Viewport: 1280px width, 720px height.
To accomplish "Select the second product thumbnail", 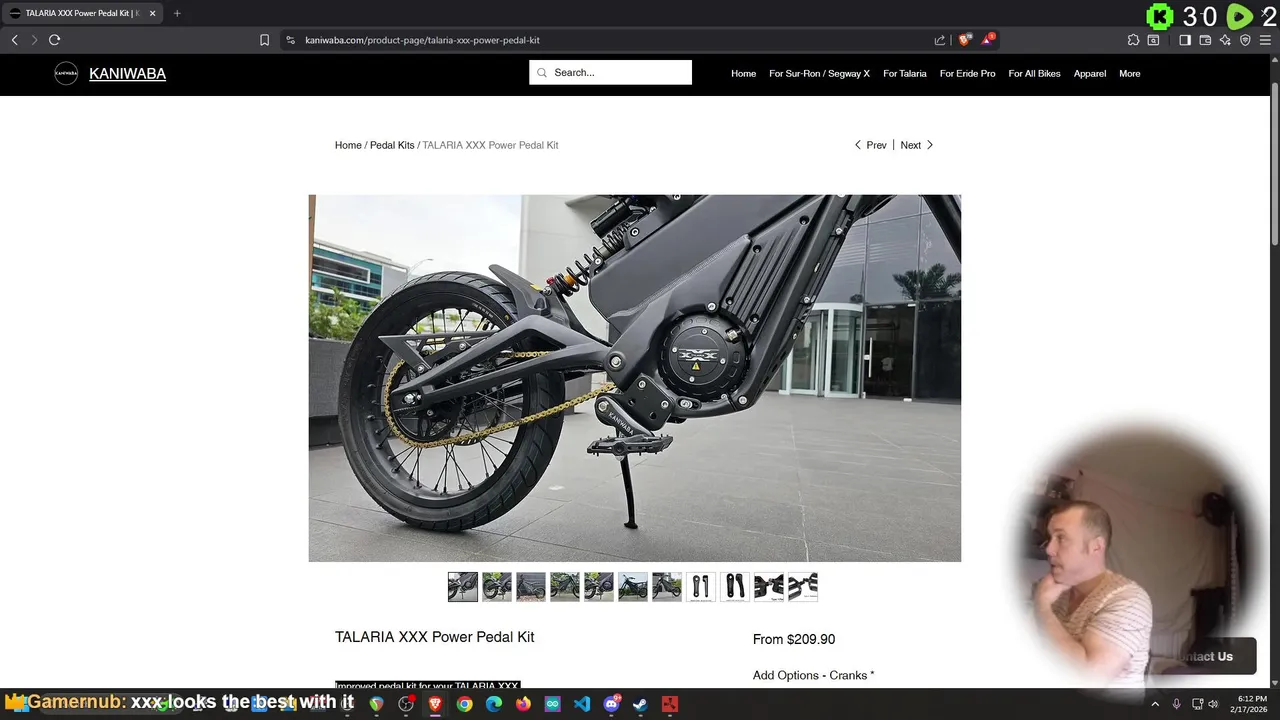I will [497, 587].
